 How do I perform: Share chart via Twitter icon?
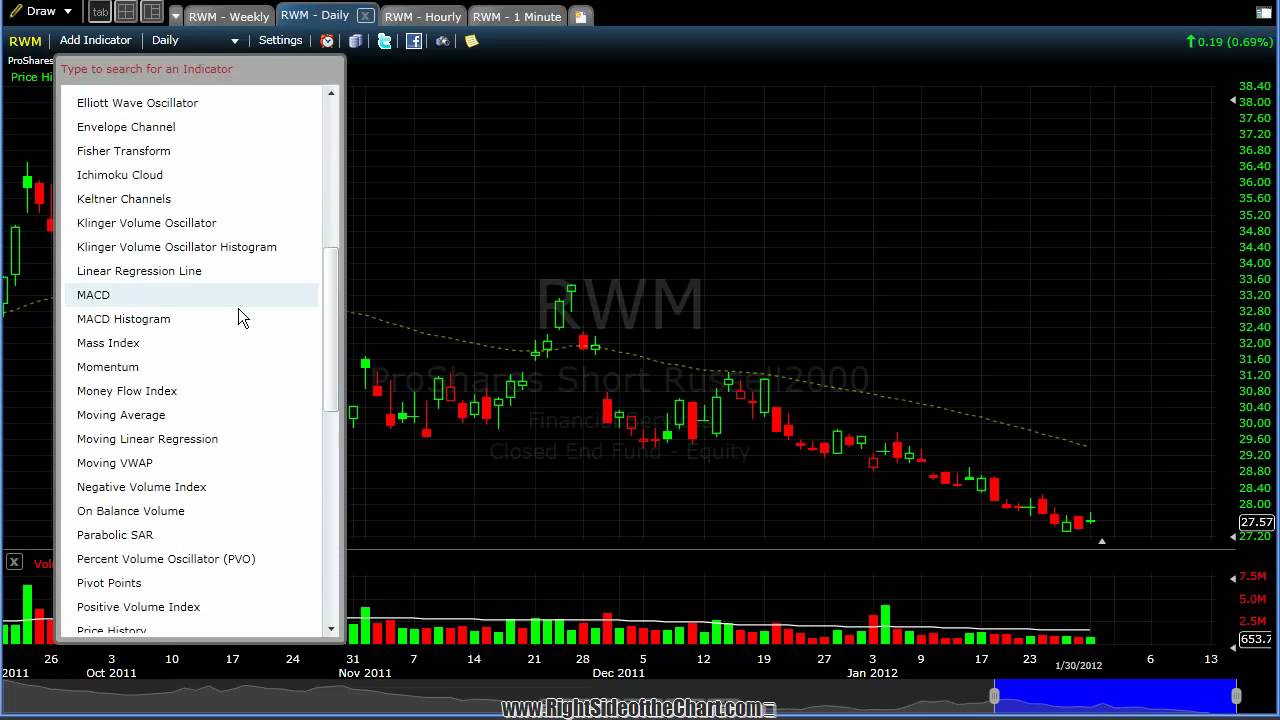(384, 41)
